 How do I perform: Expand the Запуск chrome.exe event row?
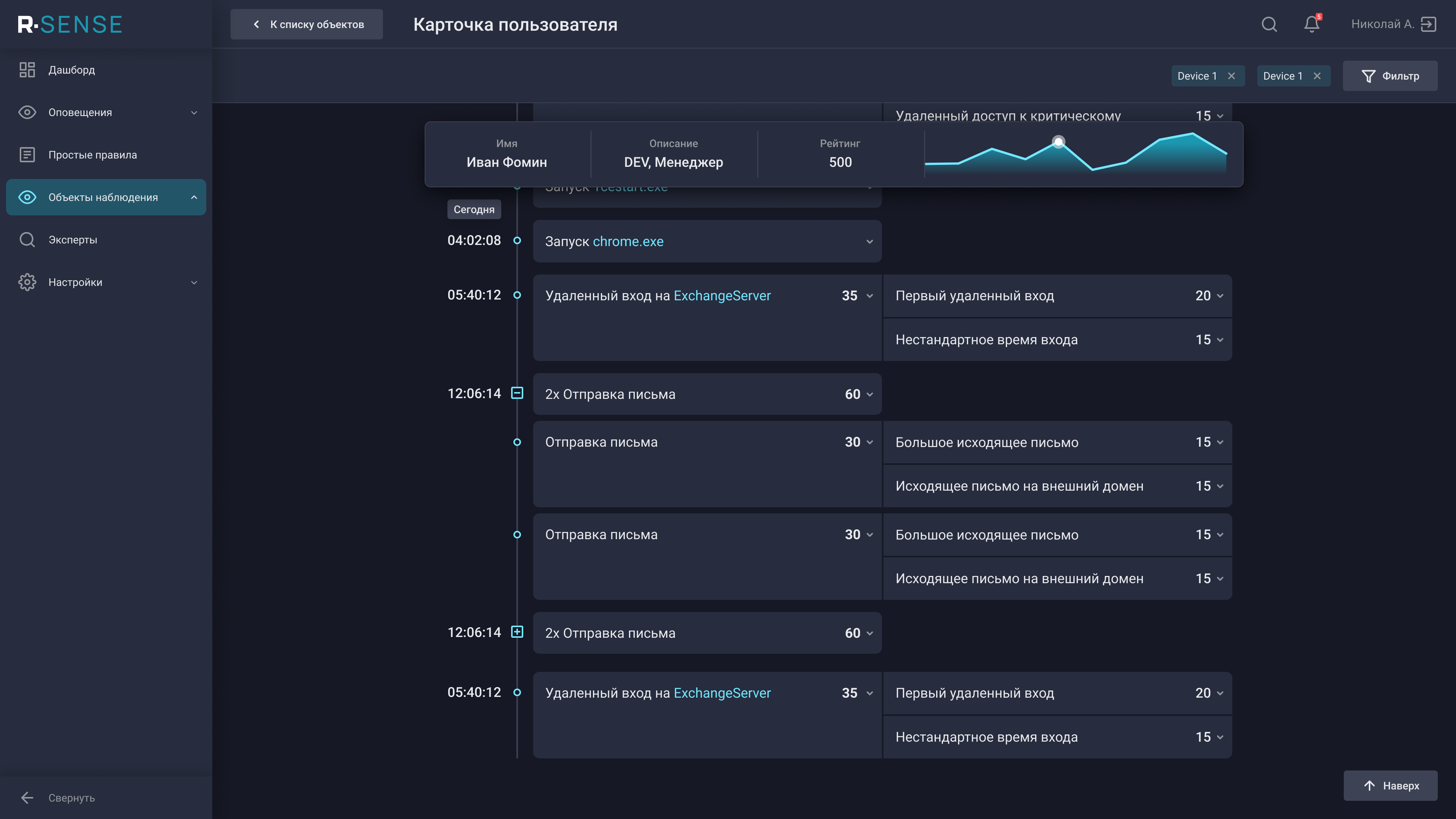[x=869, y=242]
